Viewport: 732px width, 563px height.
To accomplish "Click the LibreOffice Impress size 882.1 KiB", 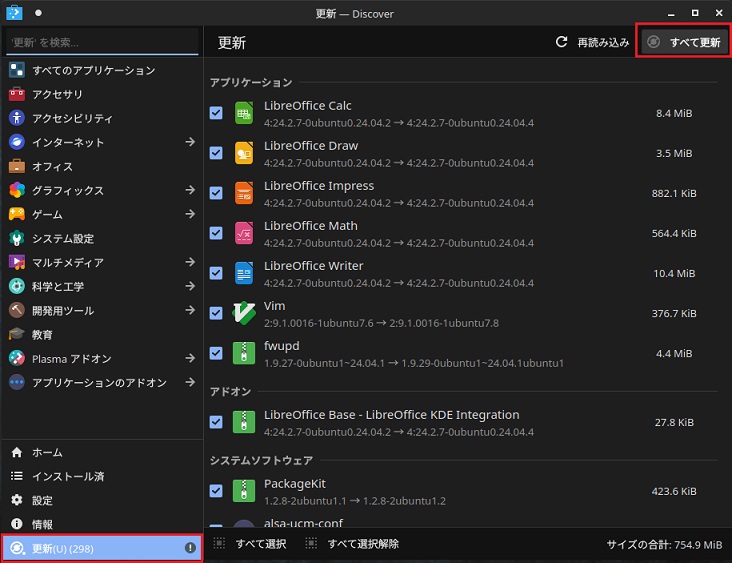I will click(674, 193).
